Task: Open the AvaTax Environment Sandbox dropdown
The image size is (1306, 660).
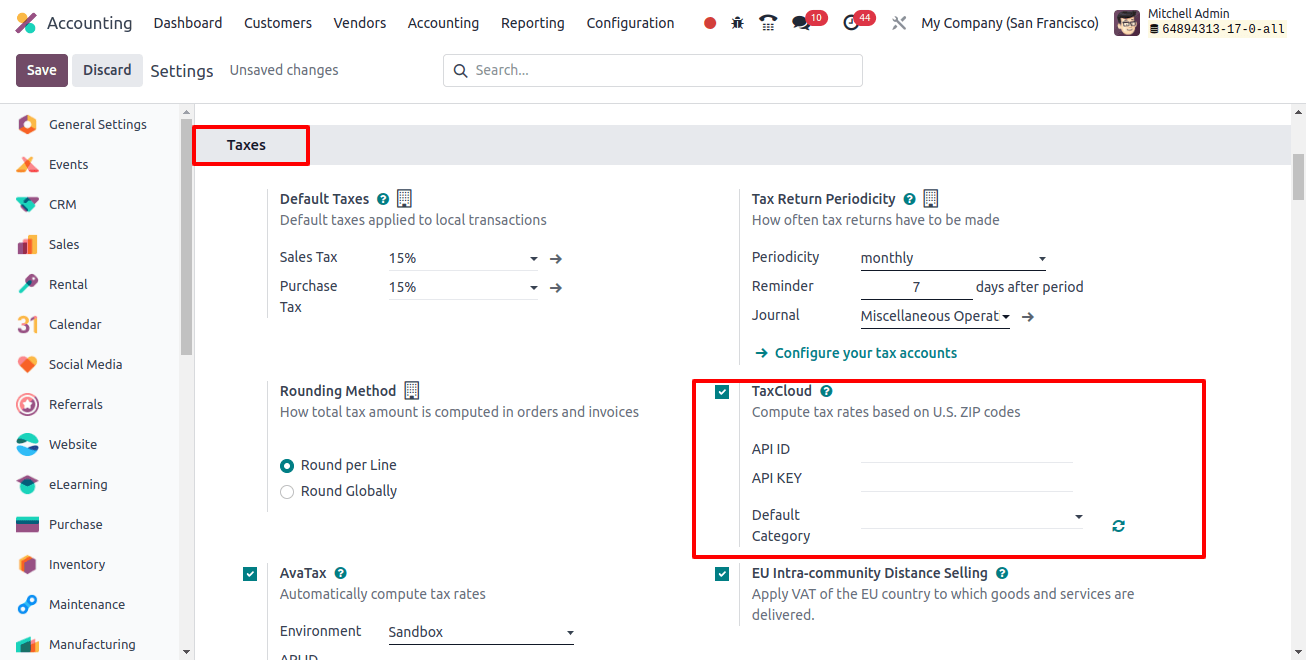Action: pyautogui.click(x=481, y=632)
